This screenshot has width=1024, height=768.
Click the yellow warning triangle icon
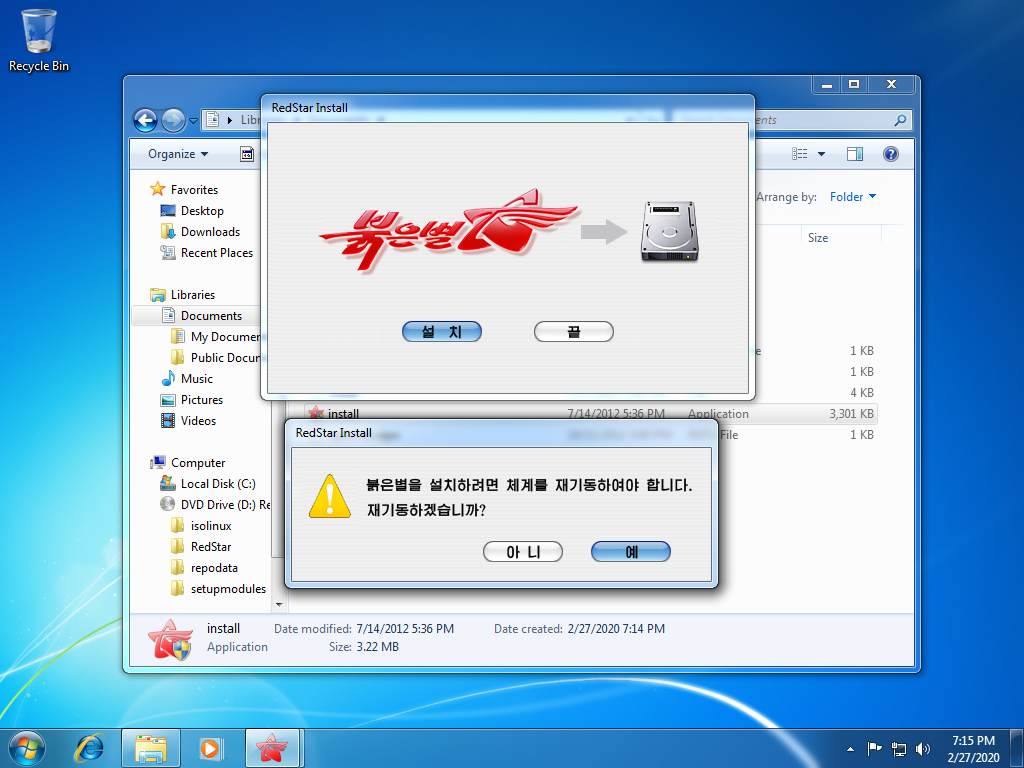330,497
